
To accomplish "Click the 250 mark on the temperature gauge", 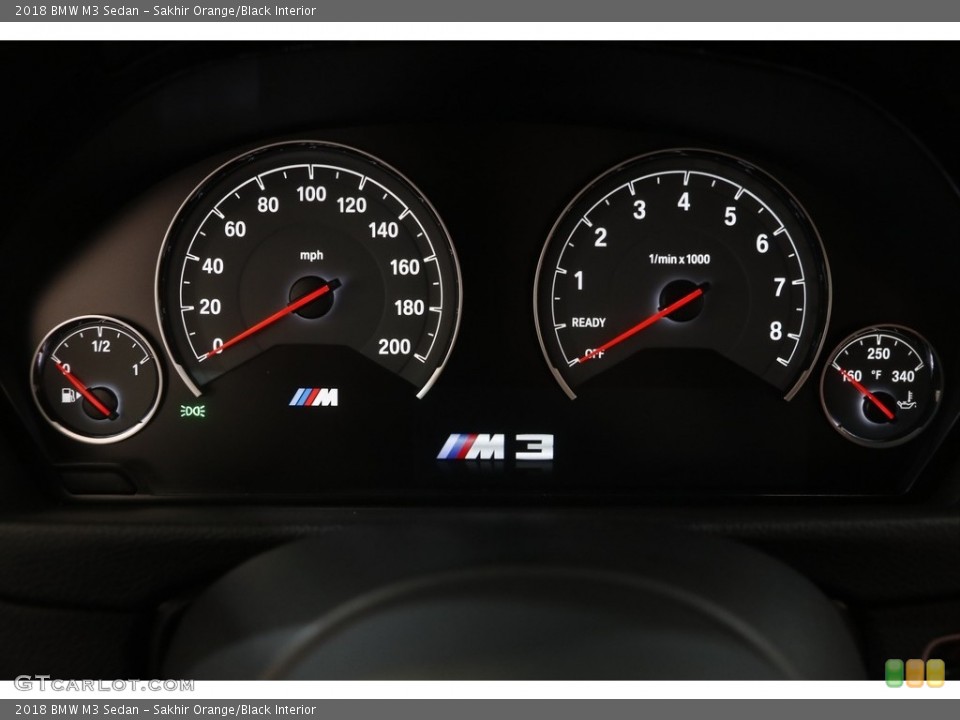I will point(878,353).
